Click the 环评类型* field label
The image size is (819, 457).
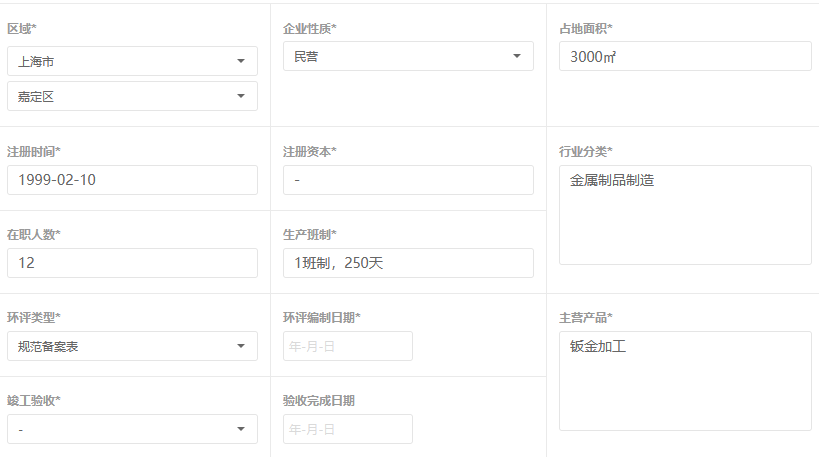coord(33,318)
